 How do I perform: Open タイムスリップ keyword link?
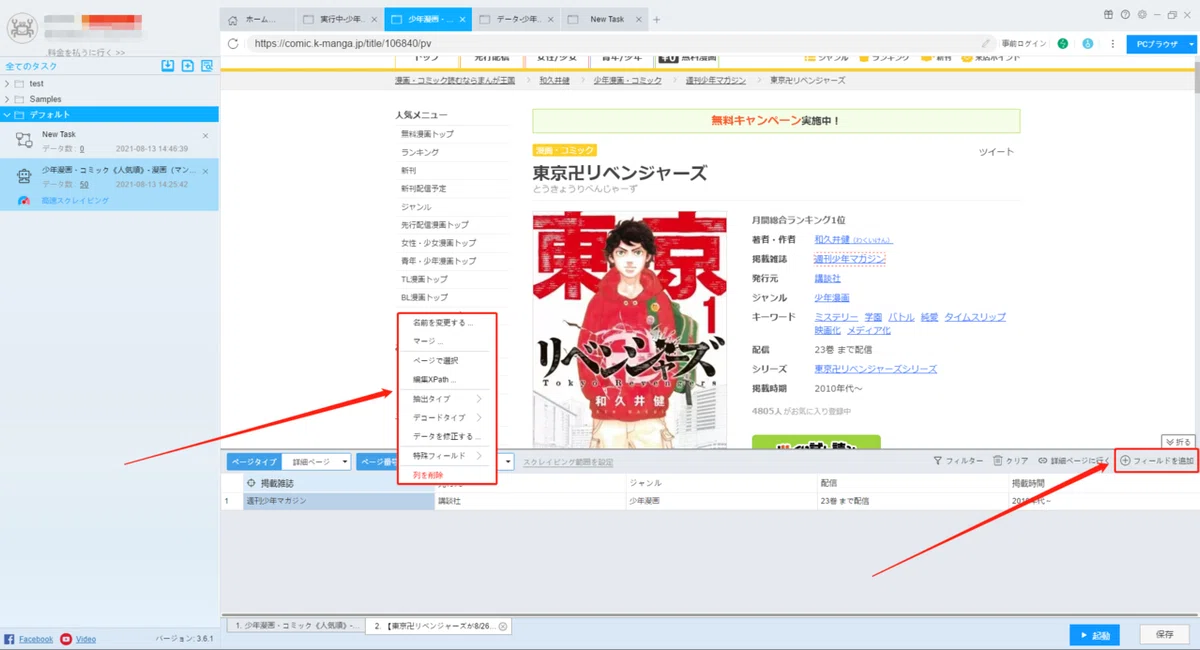[975, 317]
